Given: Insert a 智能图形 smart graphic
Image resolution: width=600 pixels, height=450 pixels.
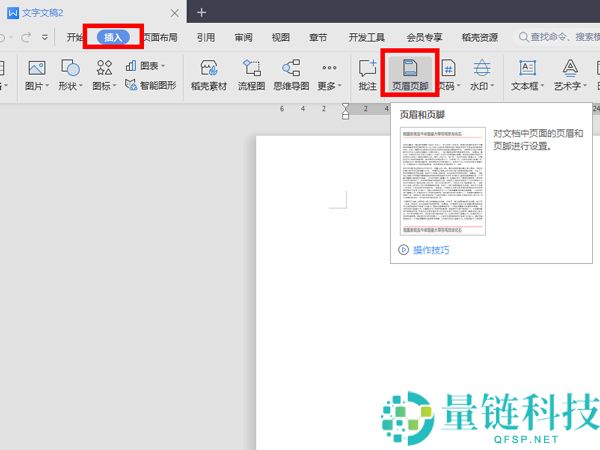Looking at the screenshot, I should (151, 86).
